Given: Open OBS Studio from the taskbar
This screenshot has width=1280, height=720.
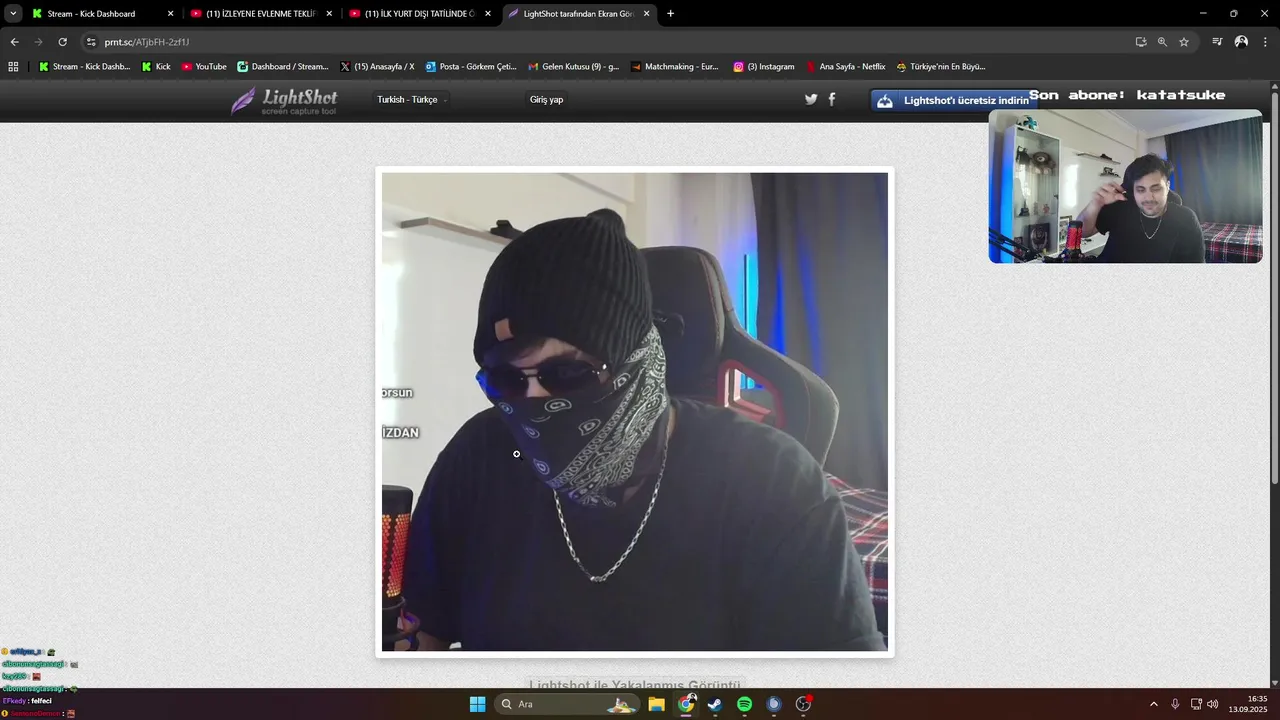Looking at the screenshot, I should [x=803, y=704].
